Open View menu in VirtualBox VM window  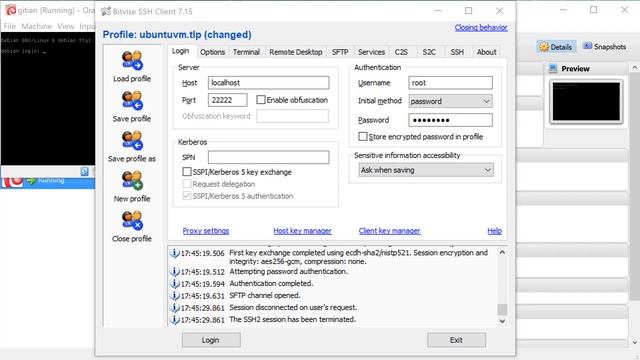point(65,26)
